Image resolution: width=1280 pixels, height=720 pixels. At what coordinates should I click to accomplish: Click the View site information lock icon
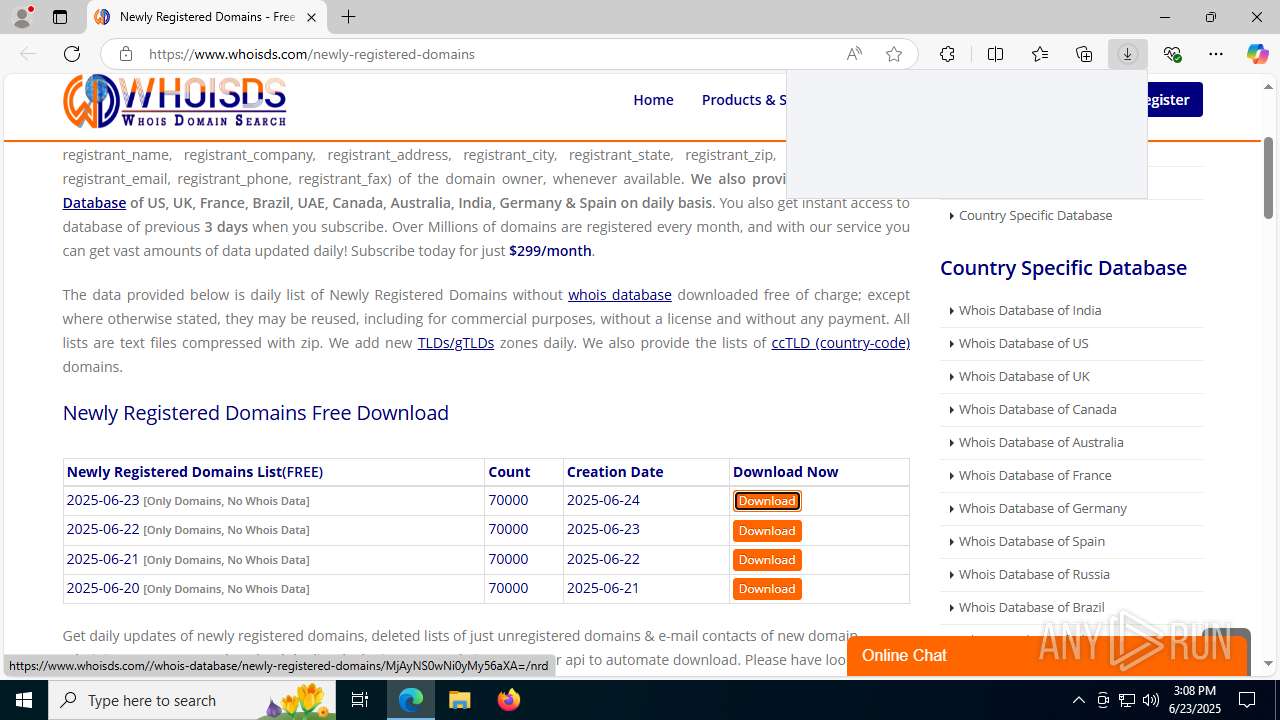tap(126, 54)
